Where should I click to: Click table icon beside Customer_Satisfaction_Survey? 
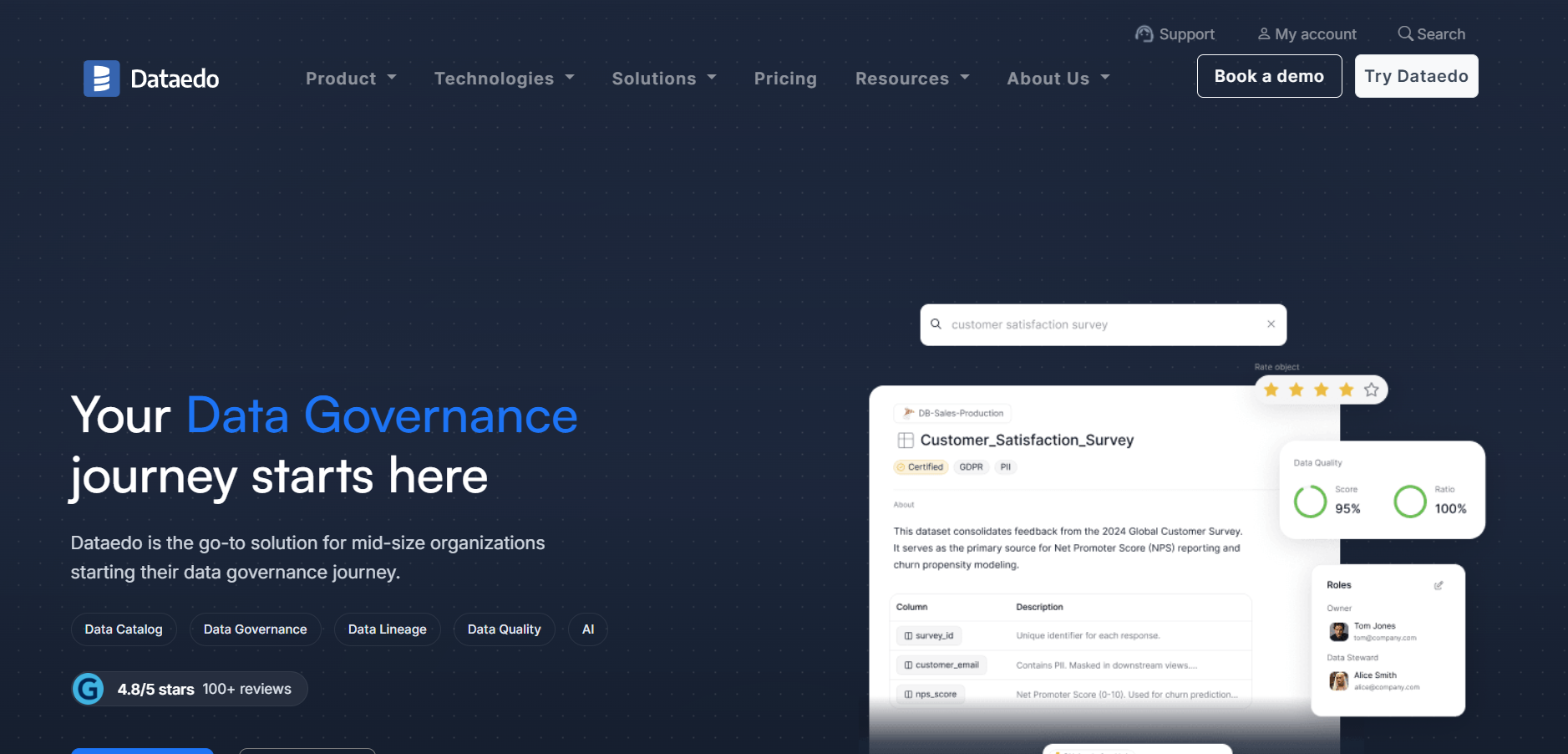906,441
